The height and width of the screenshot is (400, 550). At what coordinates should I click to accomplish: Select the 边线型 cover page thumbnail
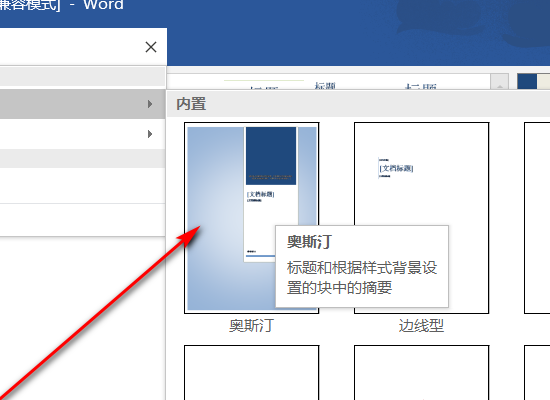421,218
